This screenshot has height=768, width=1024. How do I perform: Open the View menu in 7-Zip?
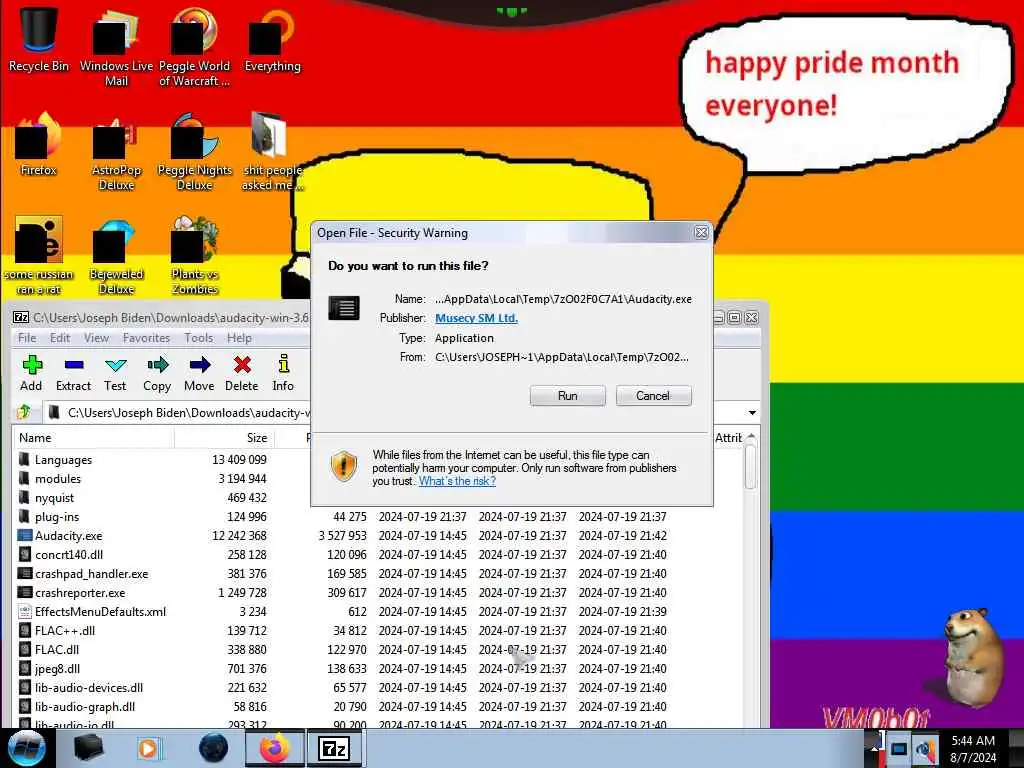pos(96,338)
